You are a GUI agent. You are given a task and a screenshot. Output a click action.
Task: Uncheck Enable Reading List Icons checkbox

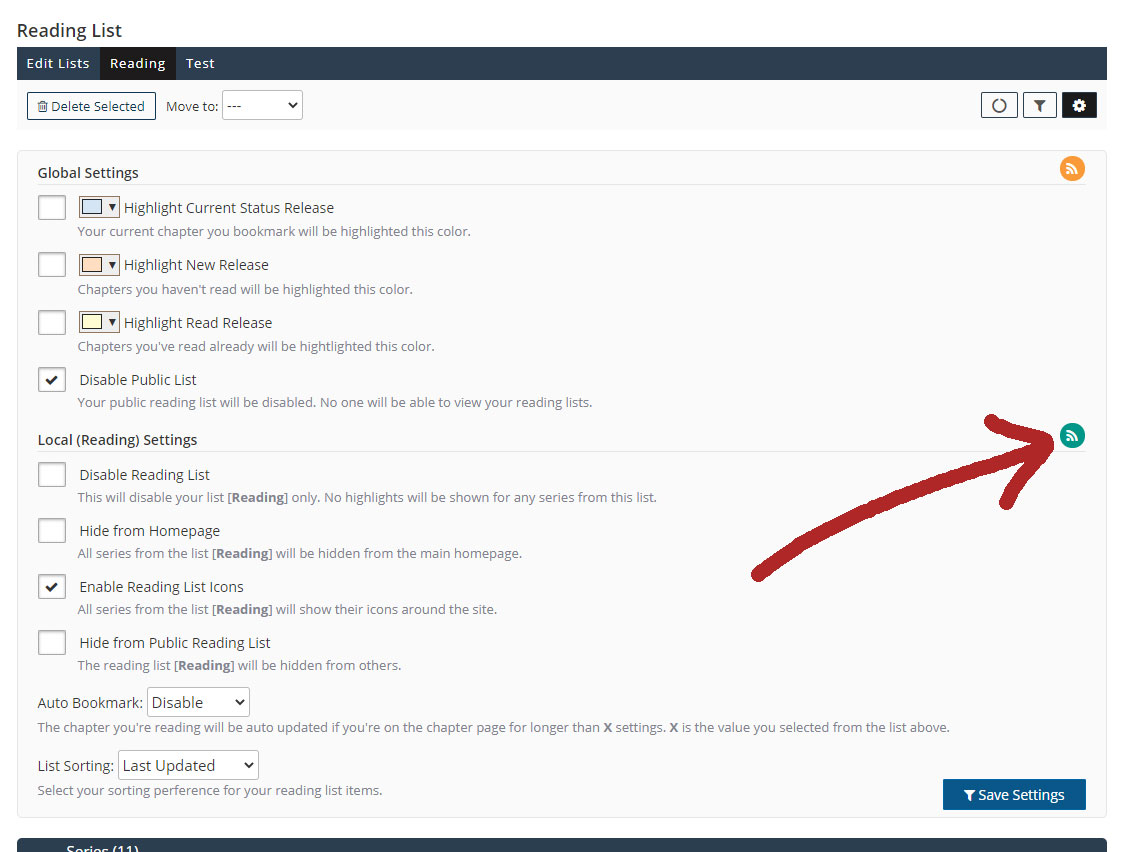52,587
